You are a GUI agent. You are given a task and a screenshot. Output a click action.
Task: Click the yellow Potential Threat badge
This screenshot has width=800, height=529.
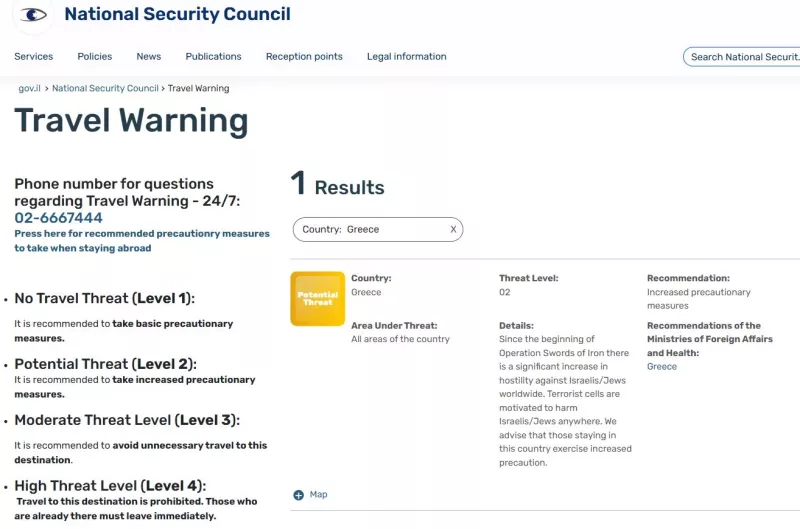pos(317,299)
